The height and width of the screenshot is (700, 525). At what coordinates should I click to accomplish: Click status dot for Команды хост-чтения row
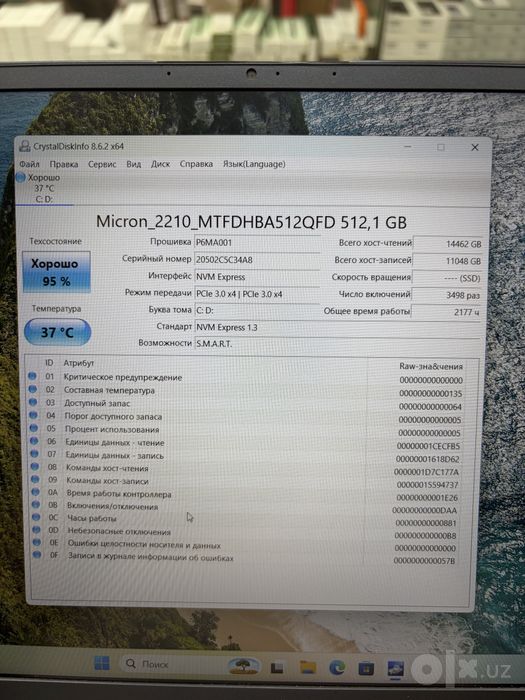click(x=35, y=467)
